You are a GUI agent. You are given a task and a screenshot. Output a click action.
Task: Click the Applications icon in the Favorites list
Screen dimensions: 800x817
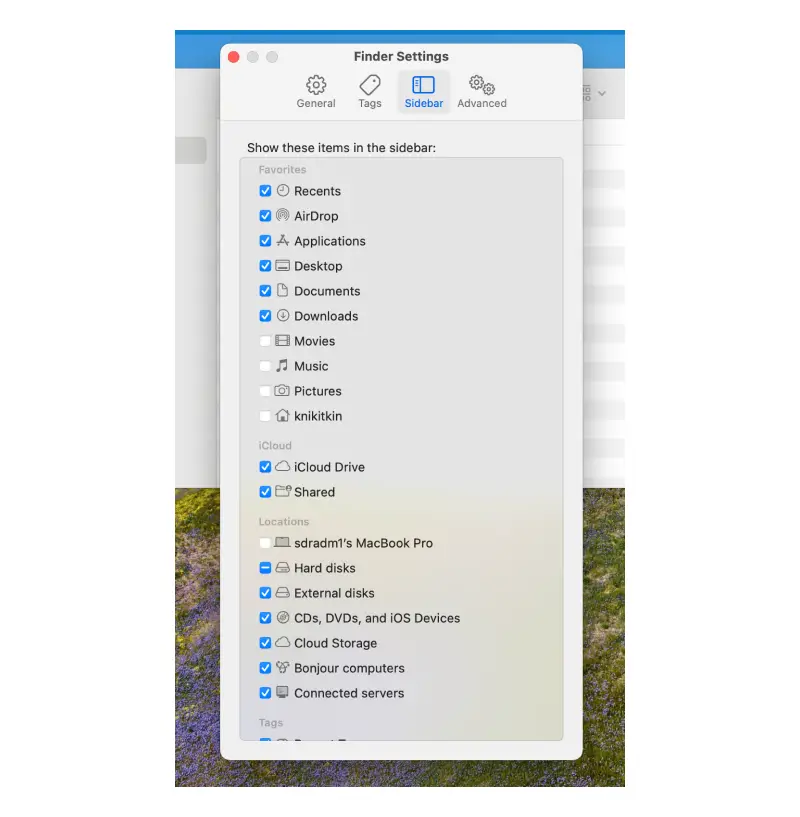pos(284,241)
